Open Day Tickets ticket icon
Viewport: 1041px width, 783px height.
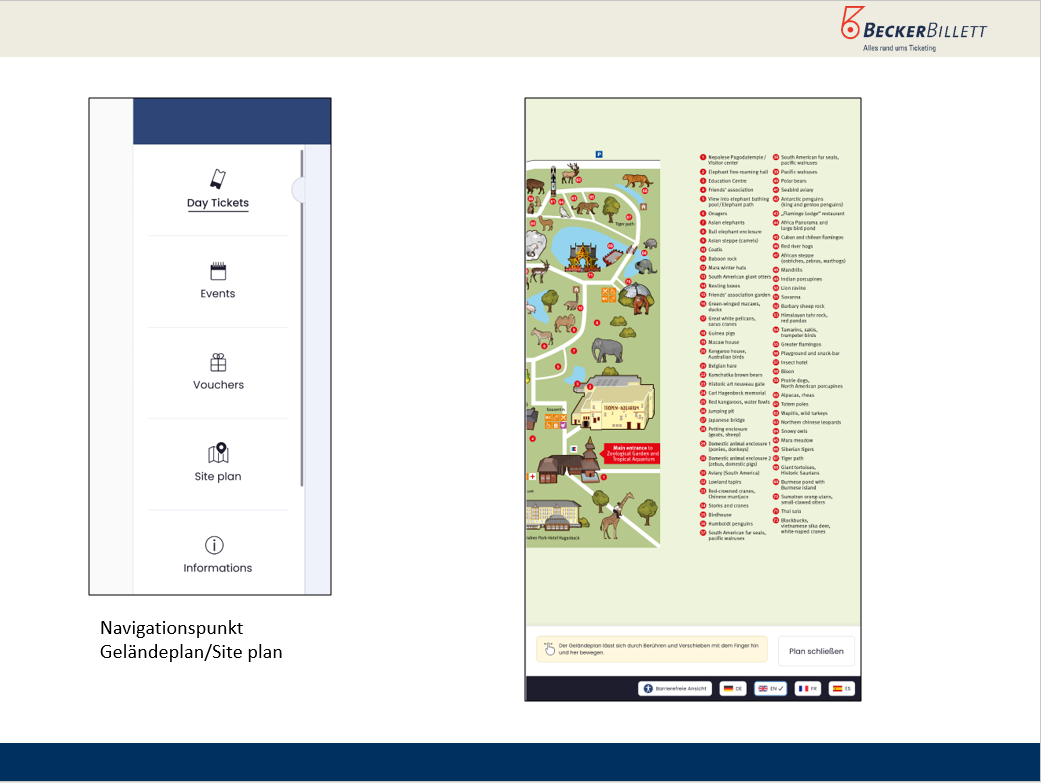coord(217,179)
